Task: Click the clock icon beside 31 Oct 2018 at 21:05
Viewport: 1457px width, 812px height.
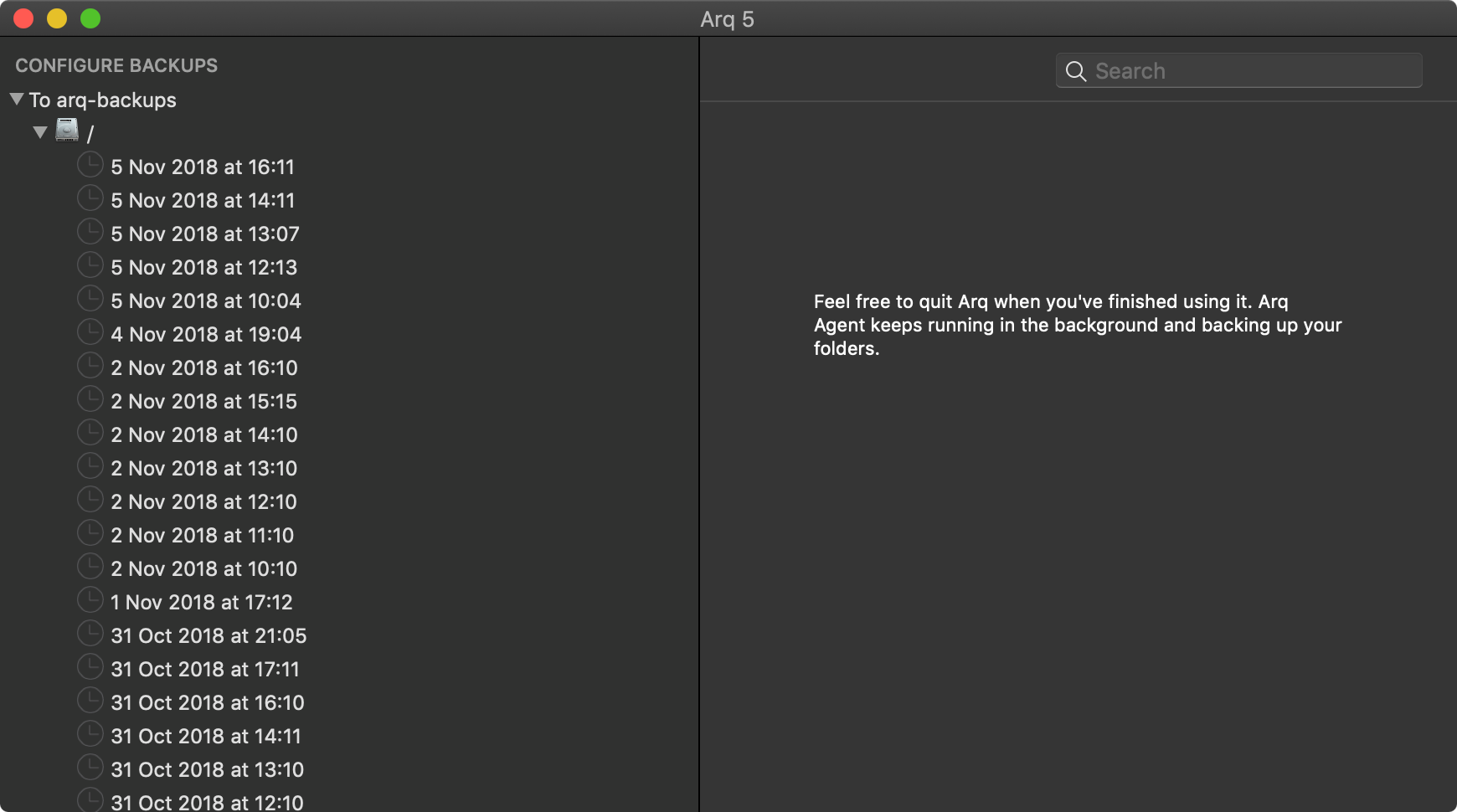Action: 90,634
